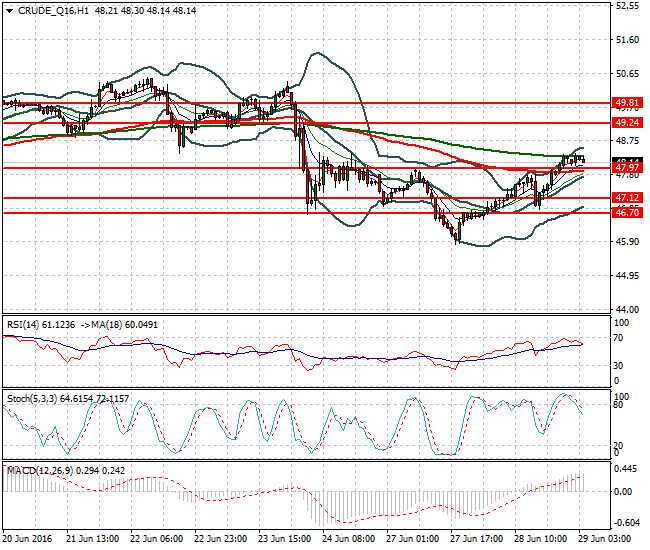Click the 50.65 value on price scale

tap(628, 74)
